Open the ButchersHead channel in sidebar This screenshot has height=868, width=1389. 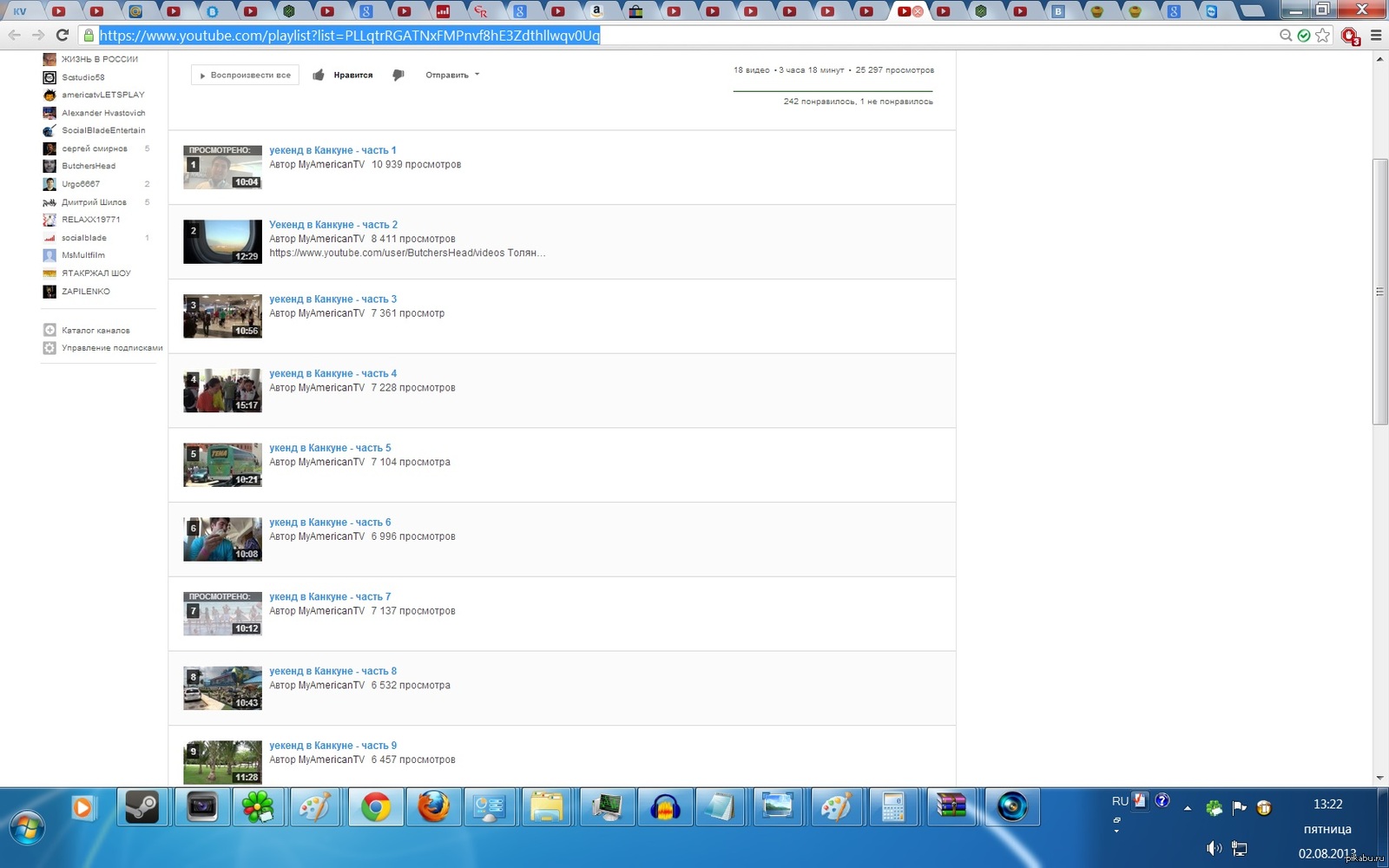(88, 166)
